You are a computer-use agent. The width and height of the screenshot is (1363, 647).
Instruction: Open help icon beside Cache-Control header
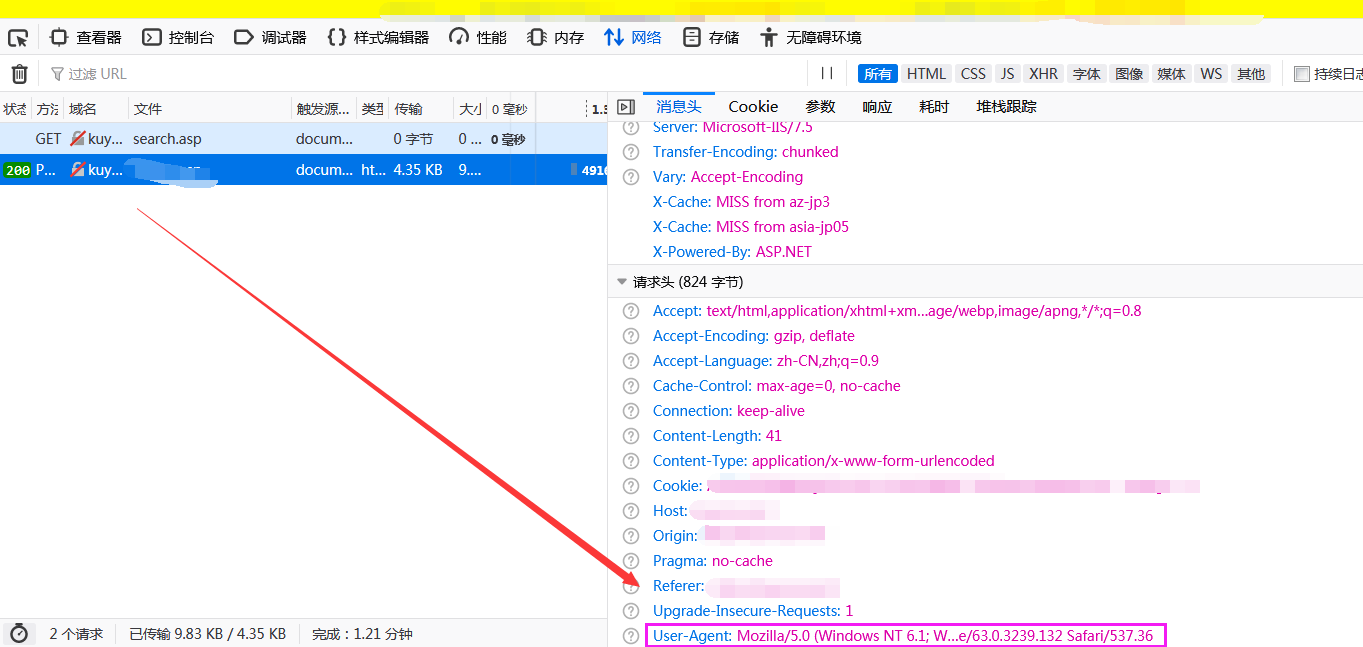click(630, 386)
